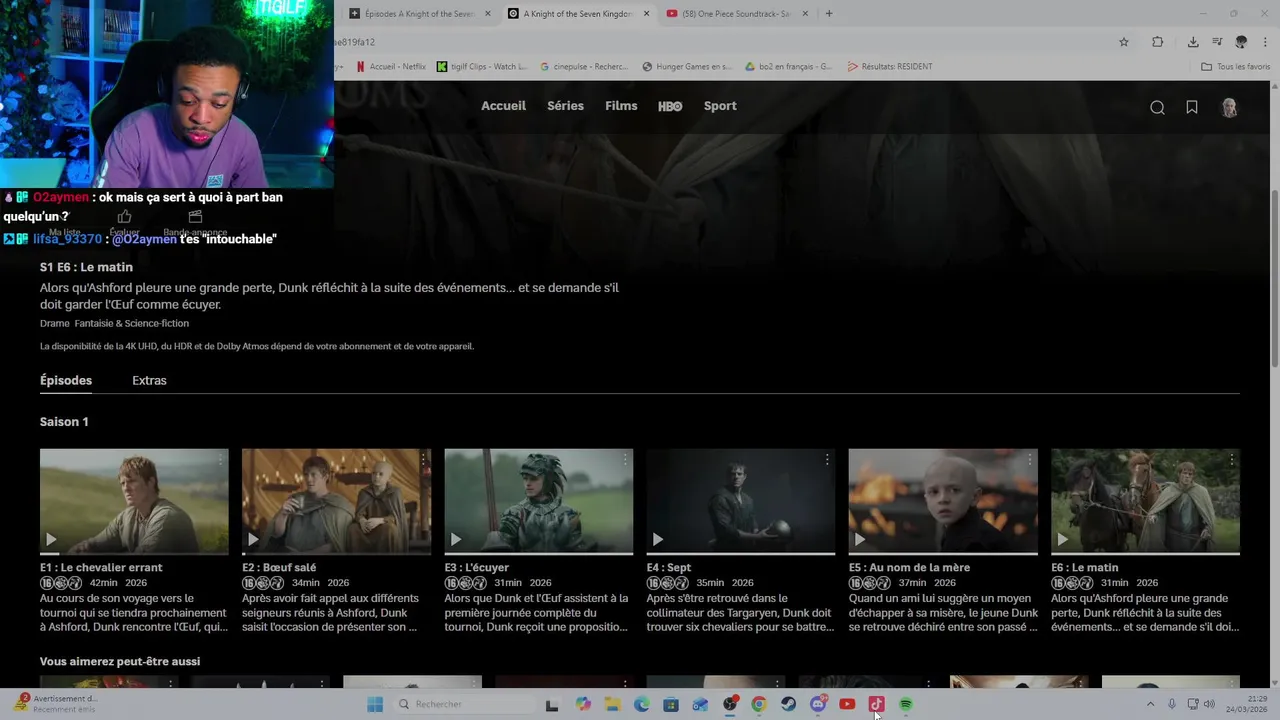Open the bookmark watchlist icon in header
Viewport: 1280px width, 720px height.
(1192, 108)
